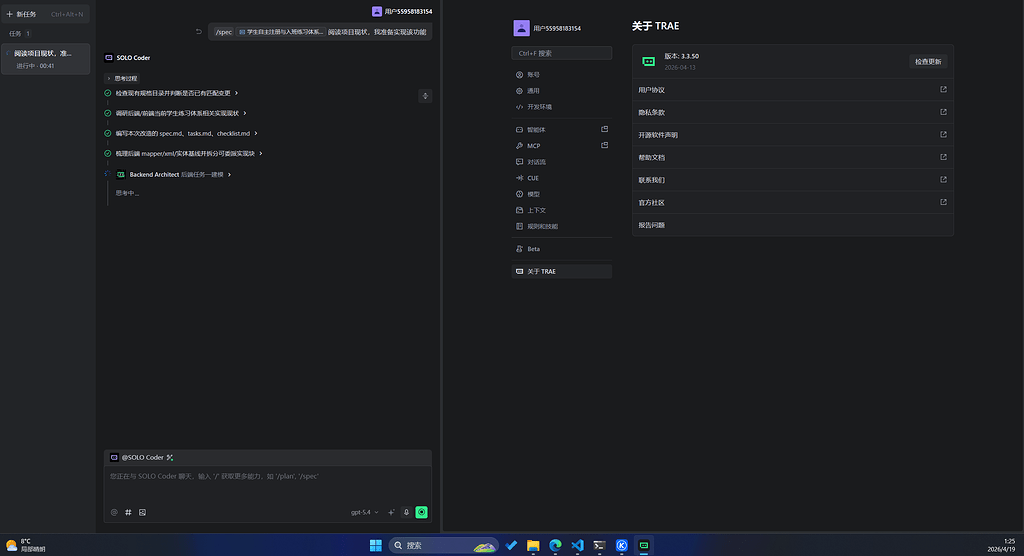Click the weather widget in taskbar
The height and width of the screenshot is (556, 1024).
point(26,545)
